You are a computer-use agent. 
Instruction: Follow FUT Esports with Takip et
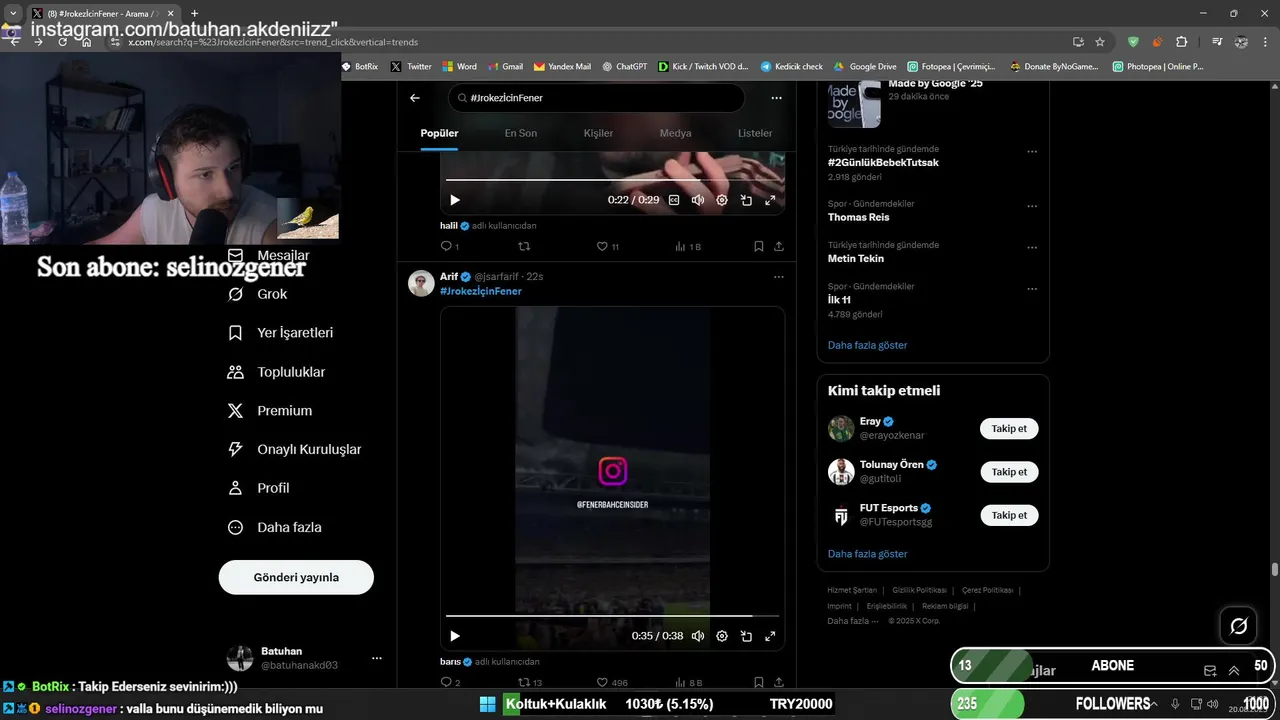[1009, 515]
